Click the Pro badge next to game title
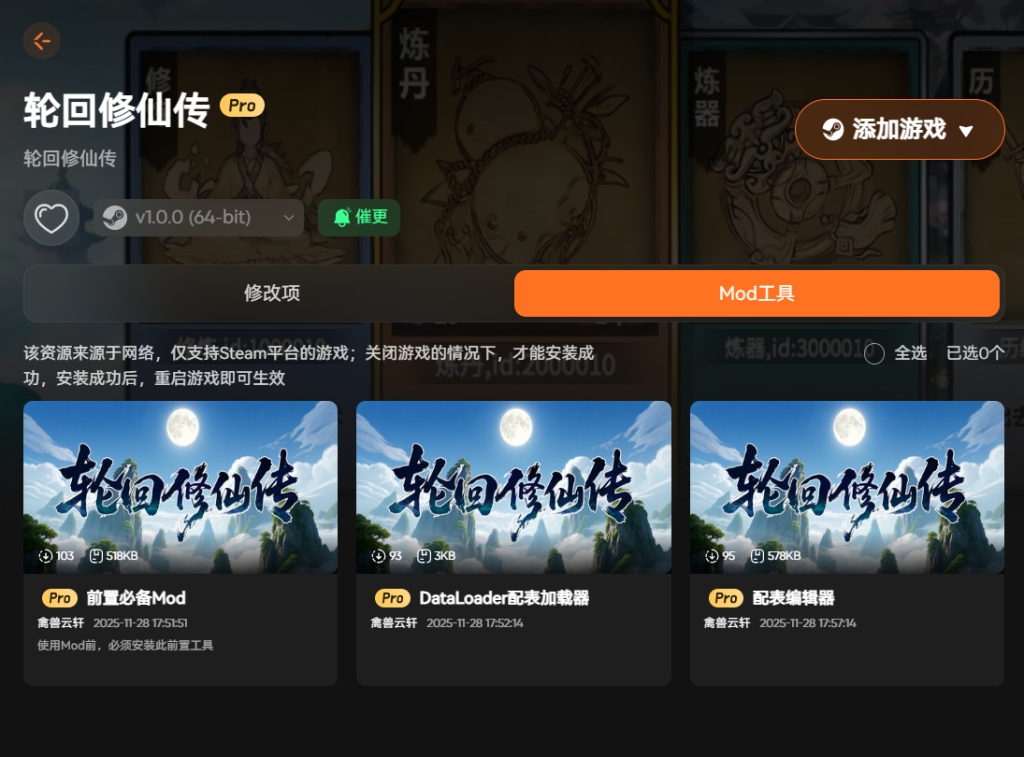This screenshot has width=1024, height=757. [x=242, y=105]
